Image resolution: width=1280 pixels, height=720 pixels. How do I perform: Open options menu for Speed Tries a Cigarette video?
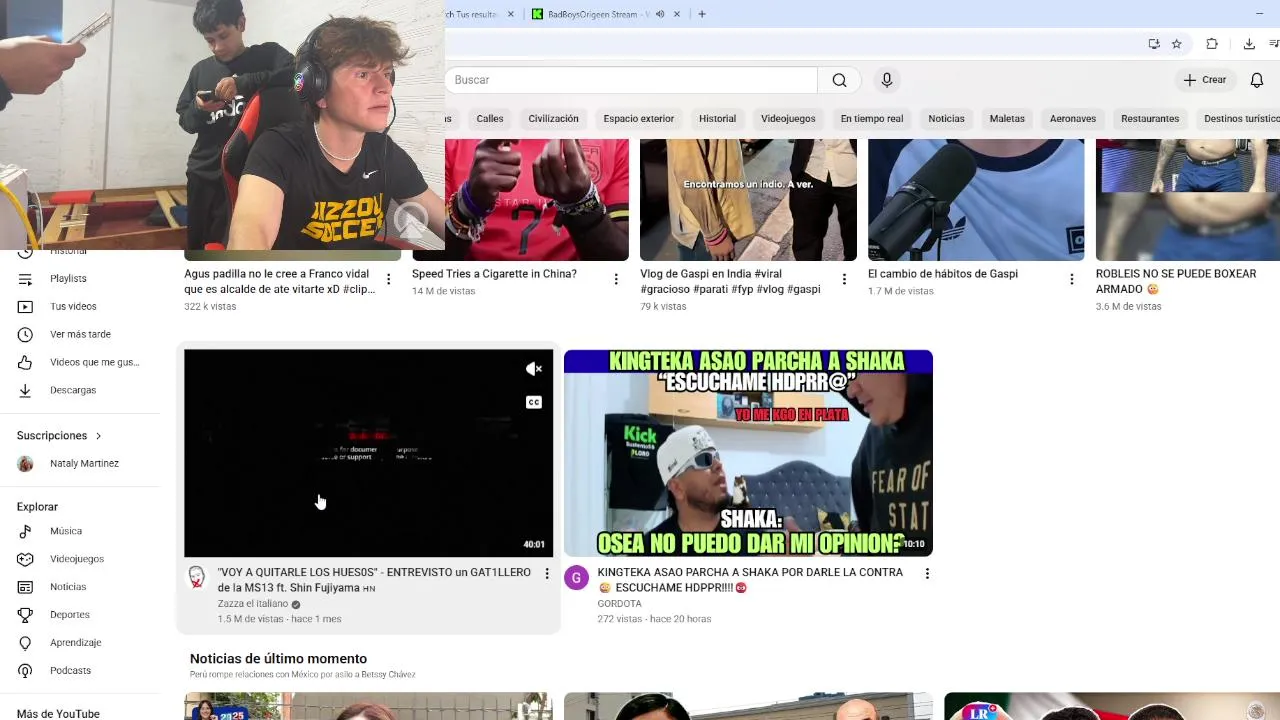pos(616,280)
